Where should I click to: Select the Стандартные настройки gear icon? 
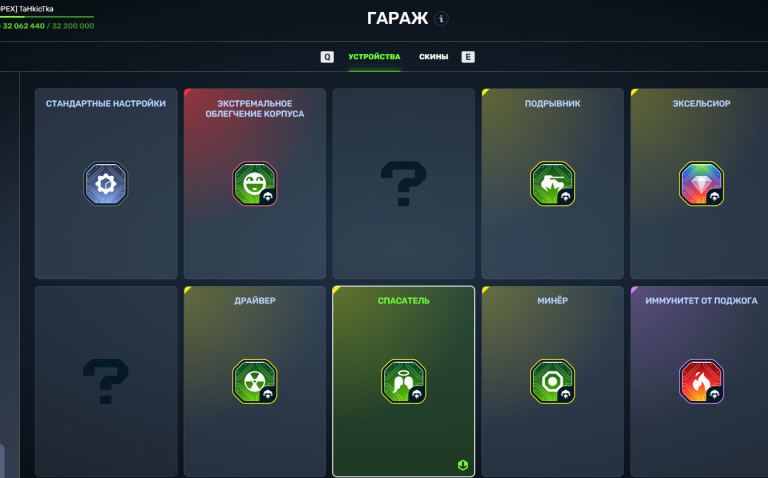pos(106,184)
